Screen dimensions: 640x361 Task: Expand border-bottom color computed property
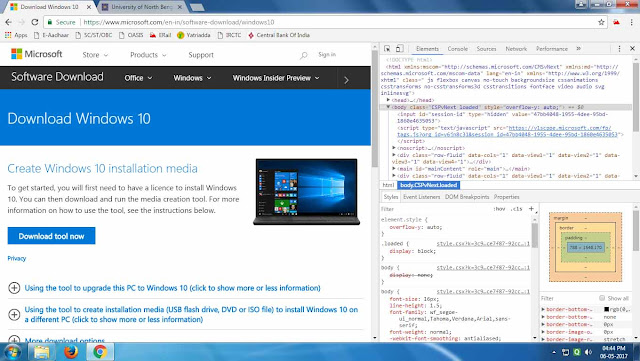point(543,310)
